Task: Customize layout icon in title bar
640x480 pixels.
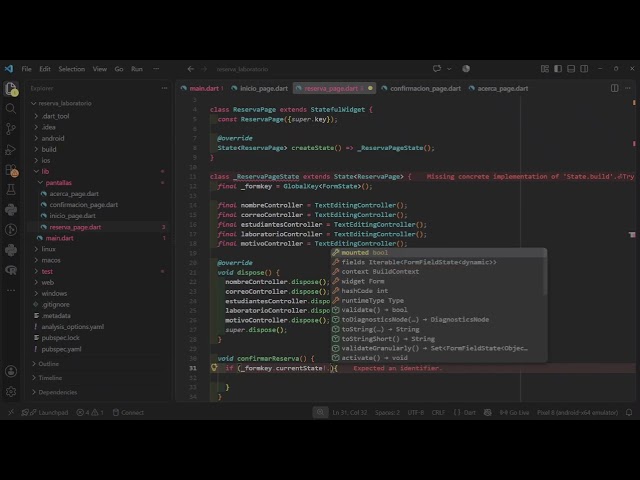Action: click(545, 69)
